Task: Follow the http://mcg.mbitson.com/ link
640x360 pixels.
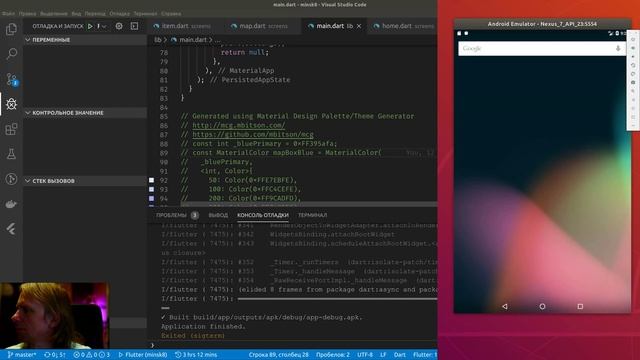Action: pos(239,125)
